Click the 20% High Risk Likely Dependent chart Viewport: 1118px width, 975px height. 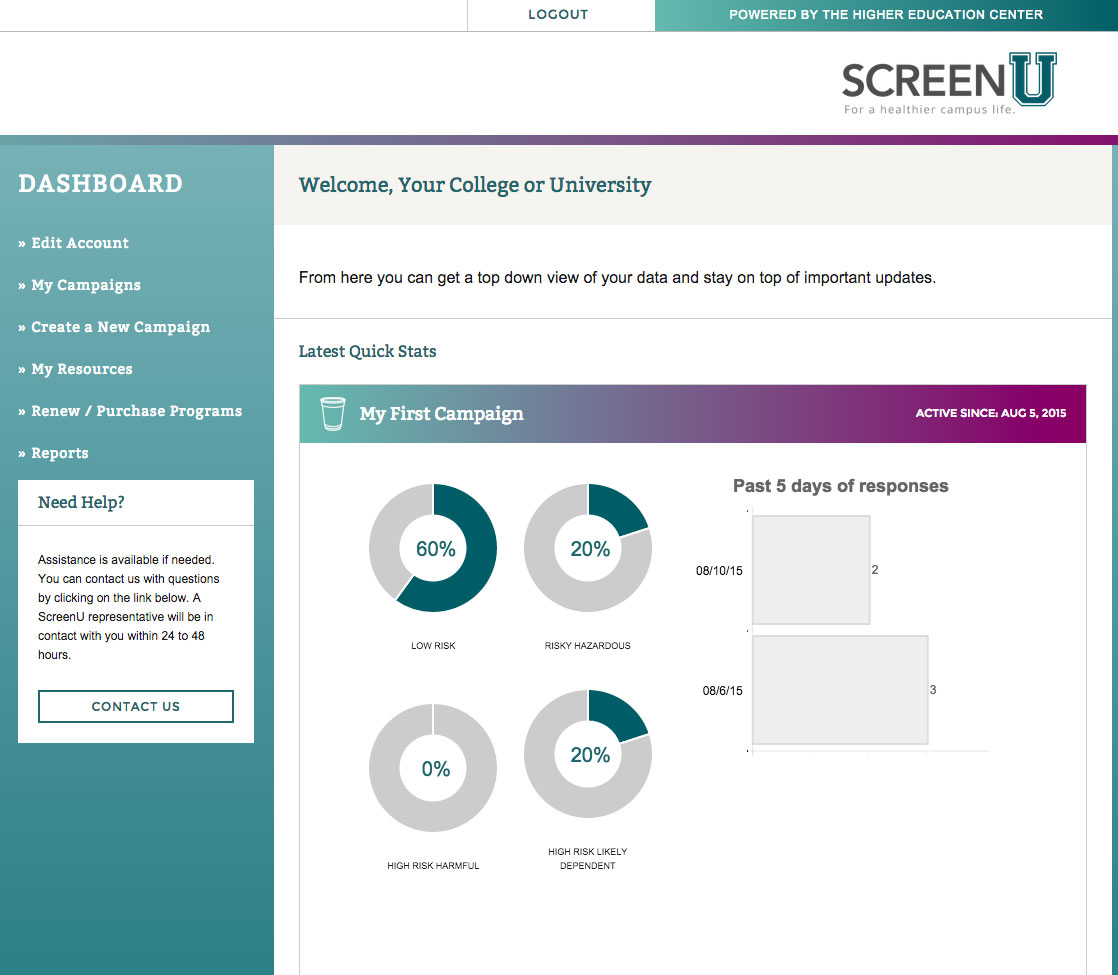click(x=588, y=753)
